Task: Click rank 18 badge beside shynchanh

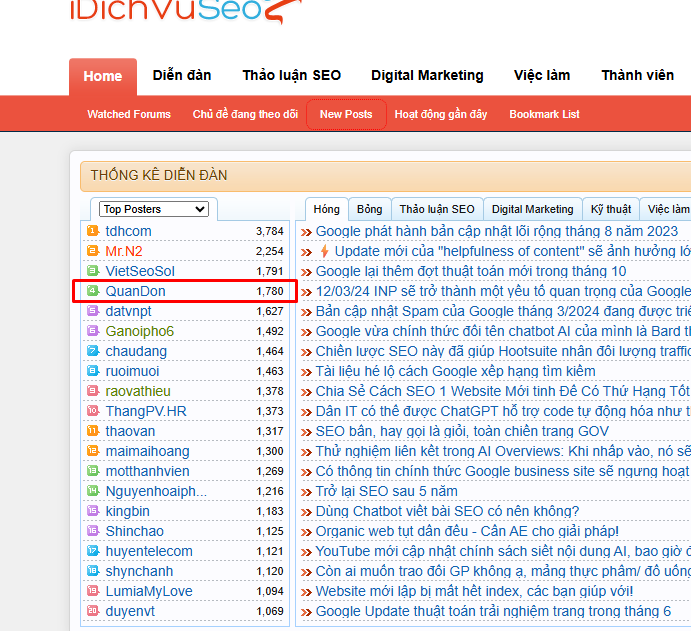Action: (x=93, y=571)
